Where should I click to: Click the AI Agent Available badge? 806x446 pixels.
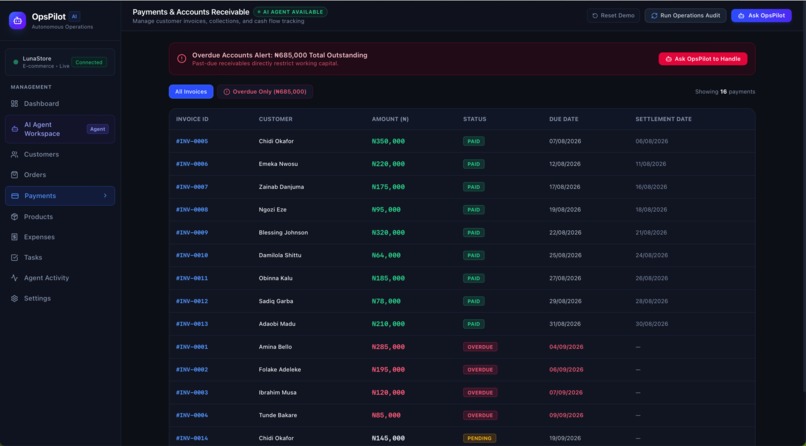pos(290,12)
